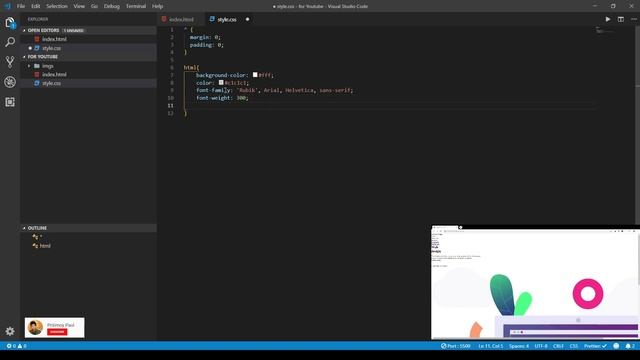Open the View menu
Image resolution: width=640 pixels, height=360 pixels.
pyautogui.click(x=79, y=6)
